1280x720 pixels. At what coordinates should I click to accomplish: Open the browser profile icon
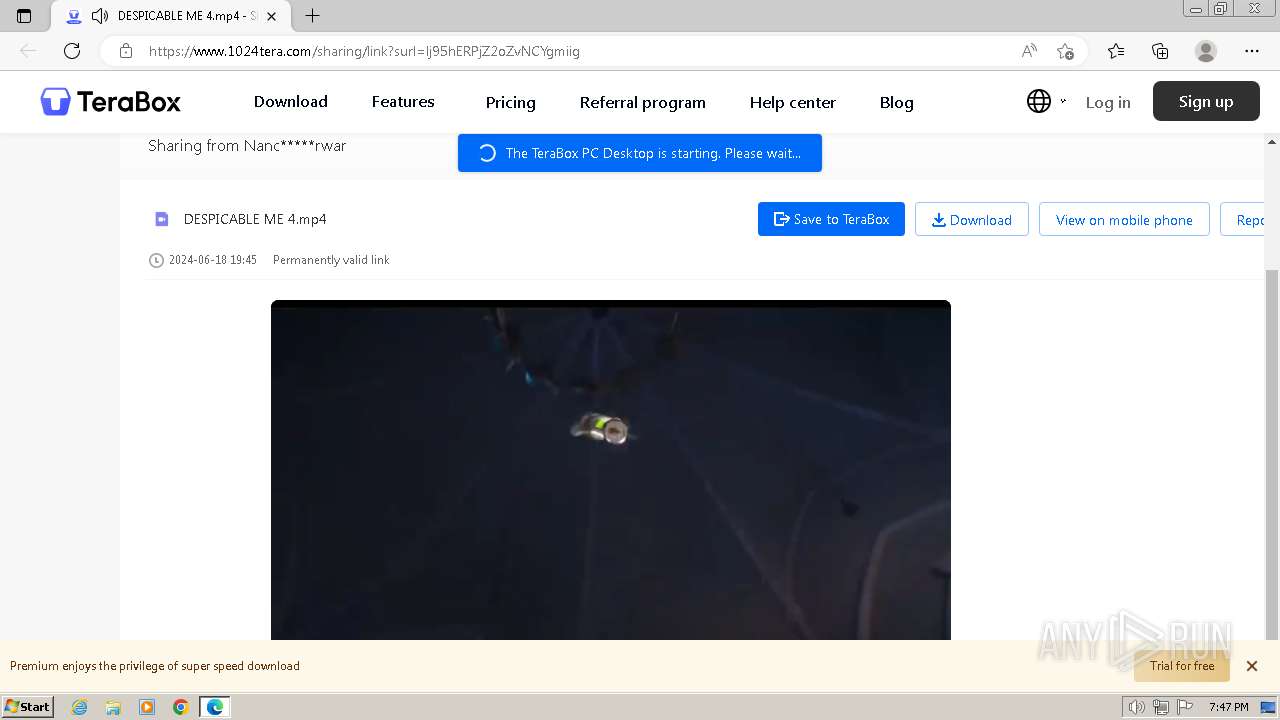(1206, 51)
